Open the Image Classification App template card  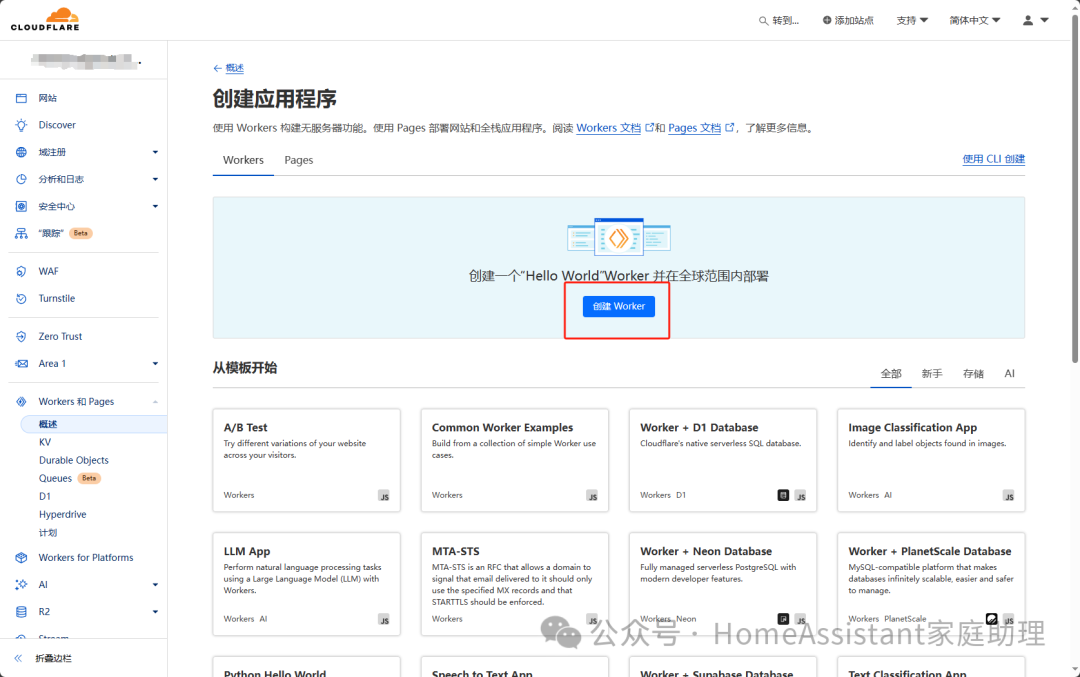click(931, 460)
